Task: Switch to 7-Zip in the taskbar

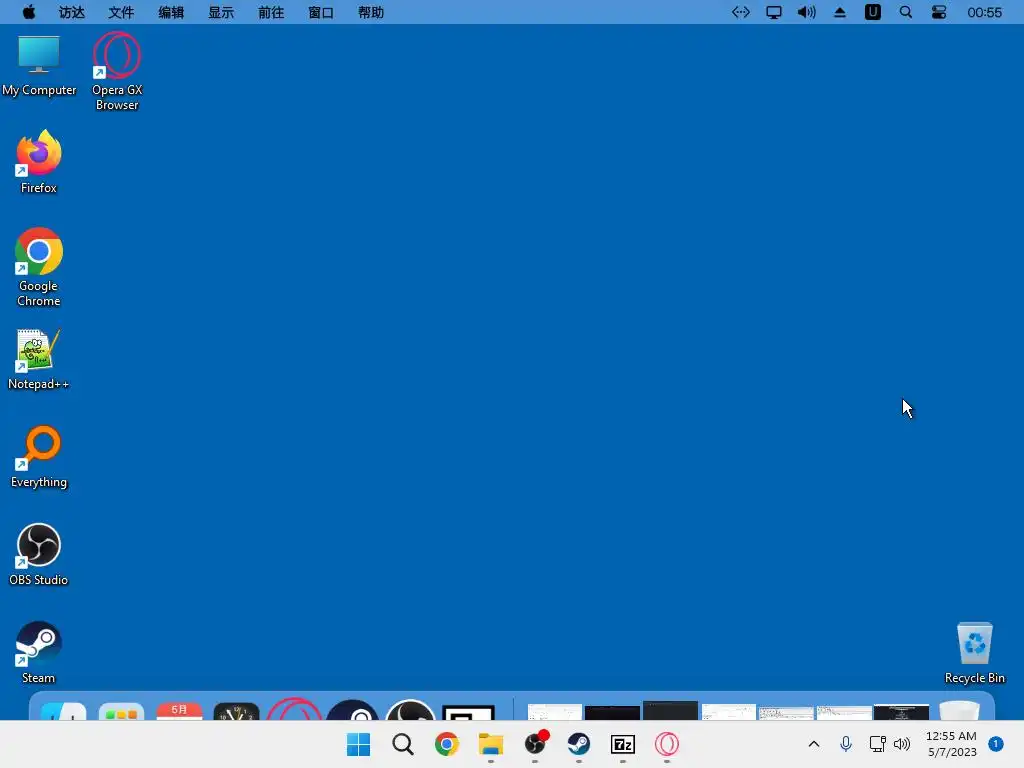Action: pos(622,744)
